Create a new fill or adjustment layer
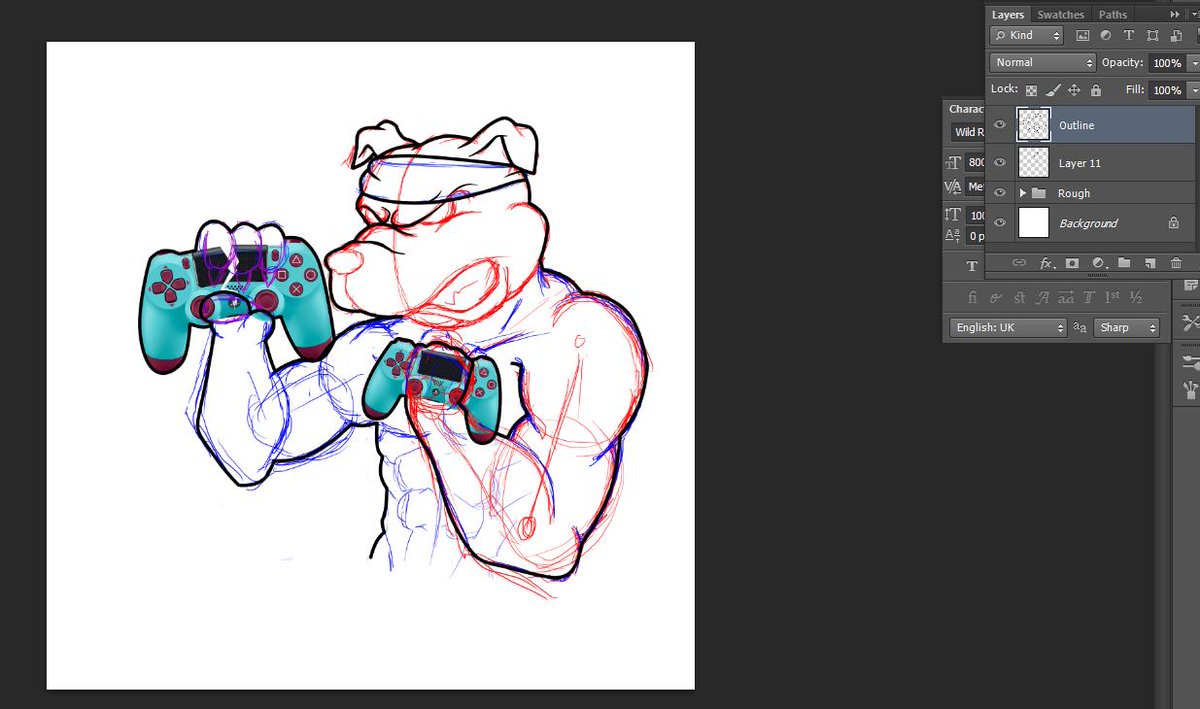This screenshot has width=1200, height=709. click(1097, 263)
